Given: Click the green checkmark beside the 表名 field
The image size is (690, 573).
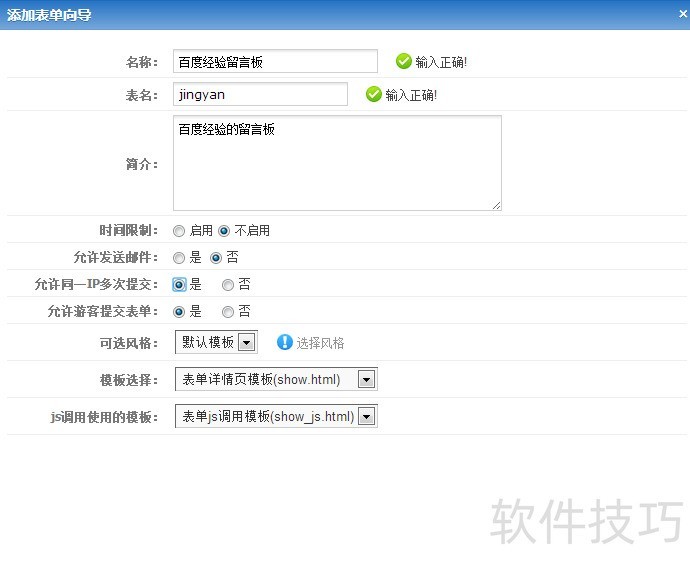Looking at the screenshot, I should pyautogui.click(x=374, y=94).
